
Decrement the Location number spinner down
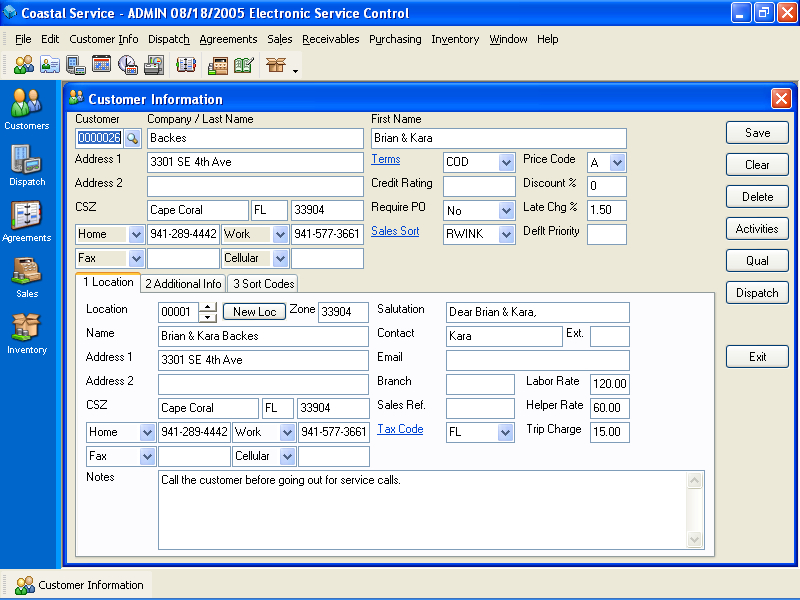click(x=208, y=317)
